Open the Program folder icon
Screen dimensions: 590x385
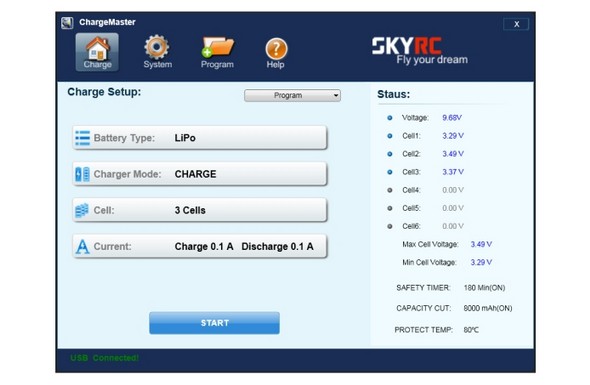[x=217, y=52]
